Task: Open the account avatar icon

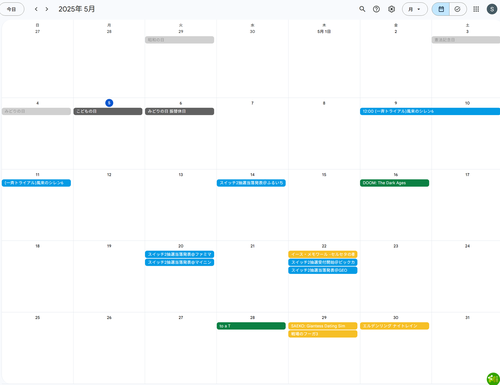Action: pyautogui.click(x=492, y=9)
